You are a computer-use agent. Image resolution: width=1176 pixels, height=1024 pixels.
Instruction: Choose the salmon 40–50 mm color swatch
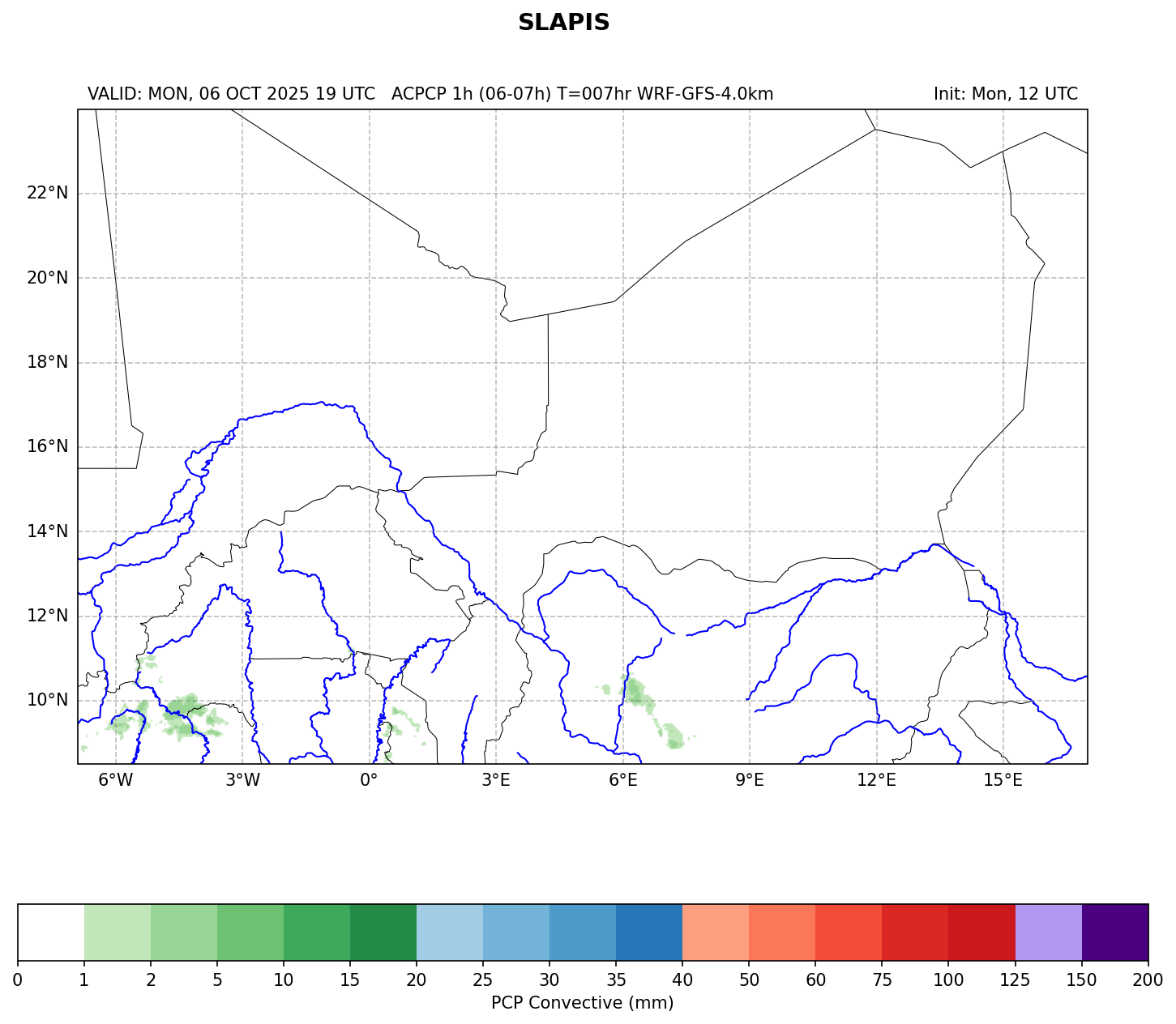point(716,932)
